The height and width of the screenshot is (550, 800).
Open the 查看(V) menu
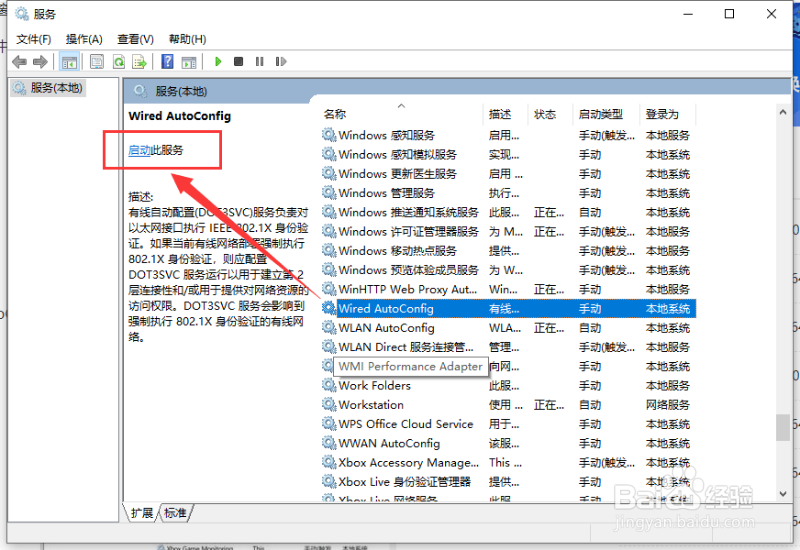(x=136, y=39)
